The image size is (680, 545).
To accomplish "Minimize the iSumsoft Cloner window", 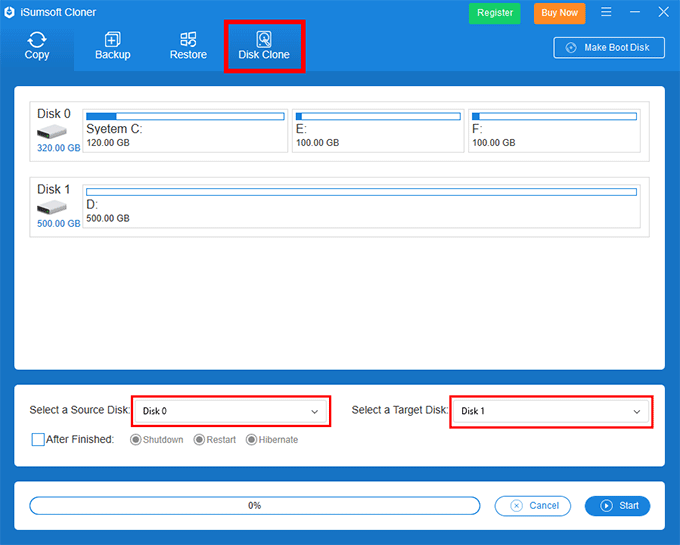I will (x=635, y=12).
